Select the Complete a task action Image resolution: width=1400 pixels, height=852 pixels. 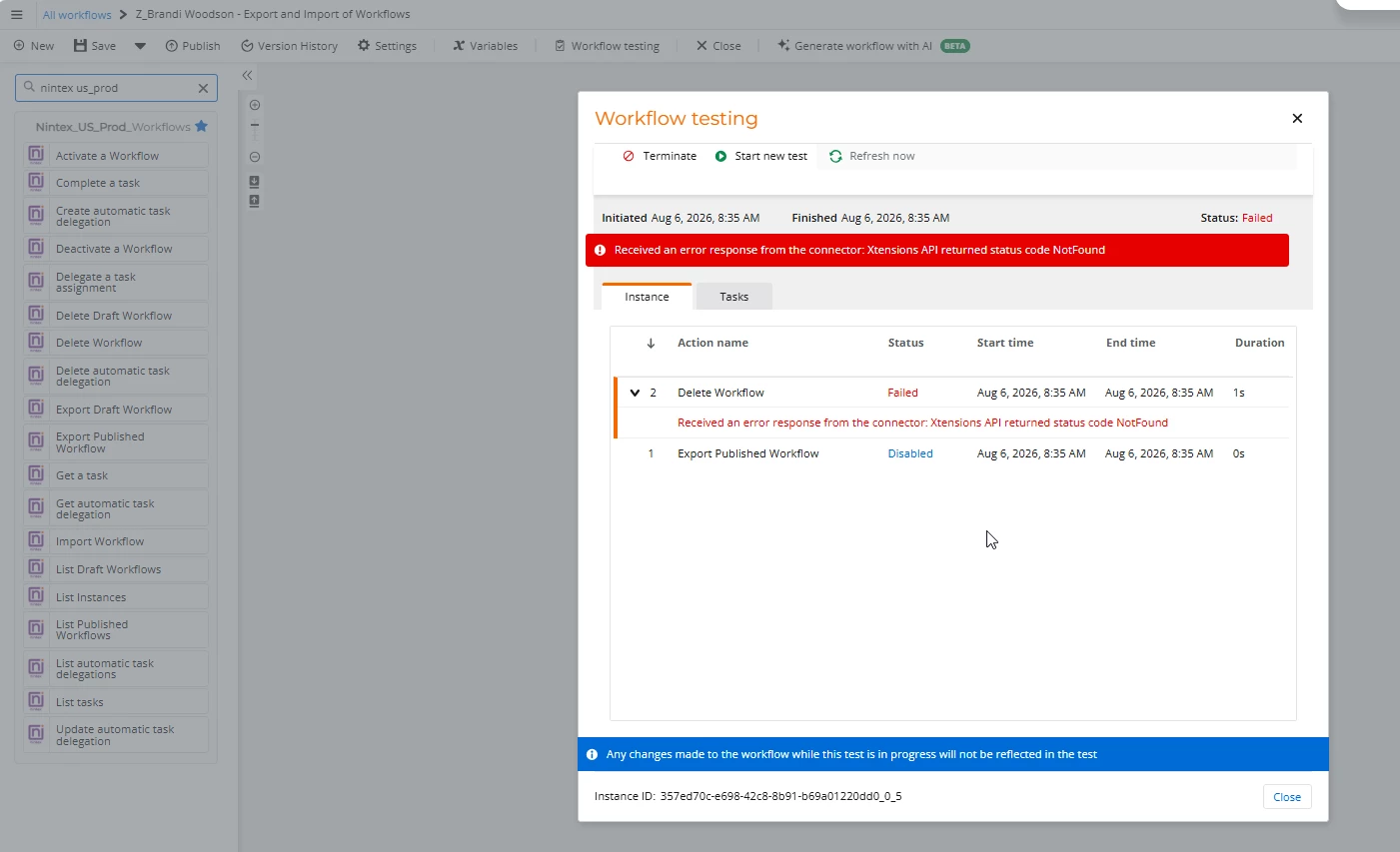[116, 183]
